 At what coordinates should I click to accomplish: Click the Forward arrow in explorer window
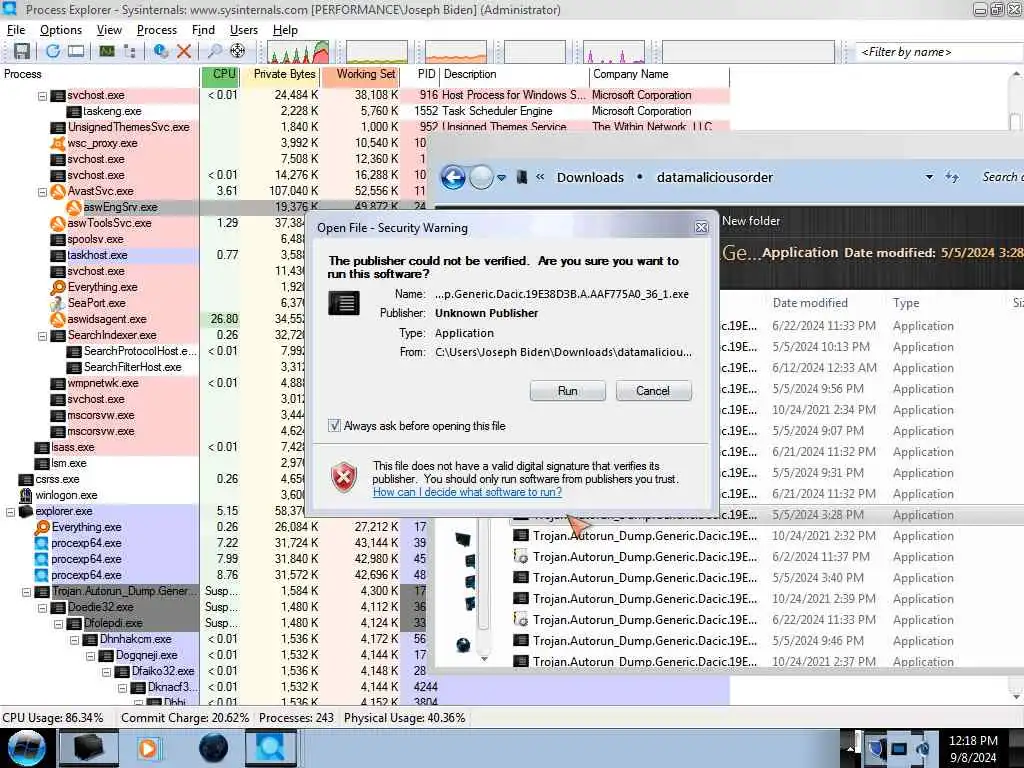point(481,177)
